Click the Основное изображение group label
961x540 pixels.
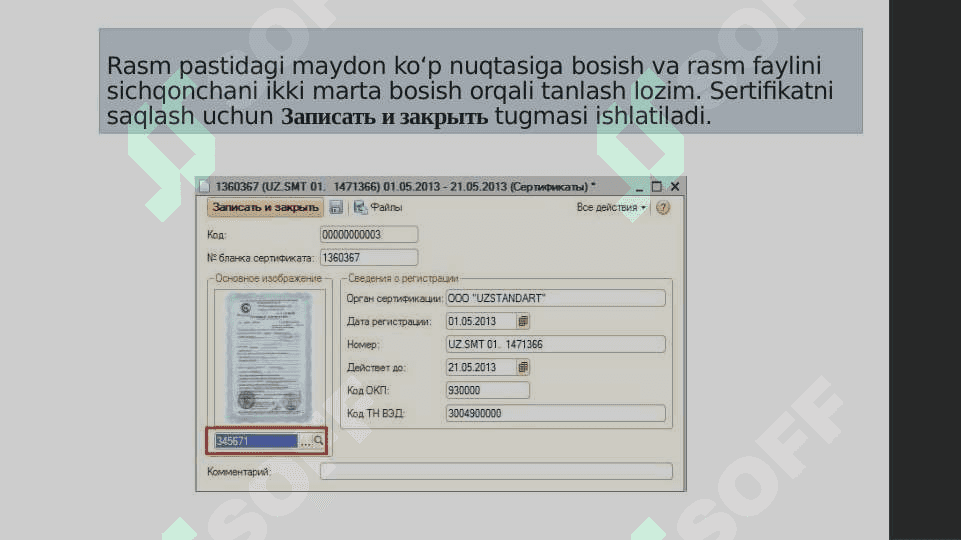click(268, 278)
